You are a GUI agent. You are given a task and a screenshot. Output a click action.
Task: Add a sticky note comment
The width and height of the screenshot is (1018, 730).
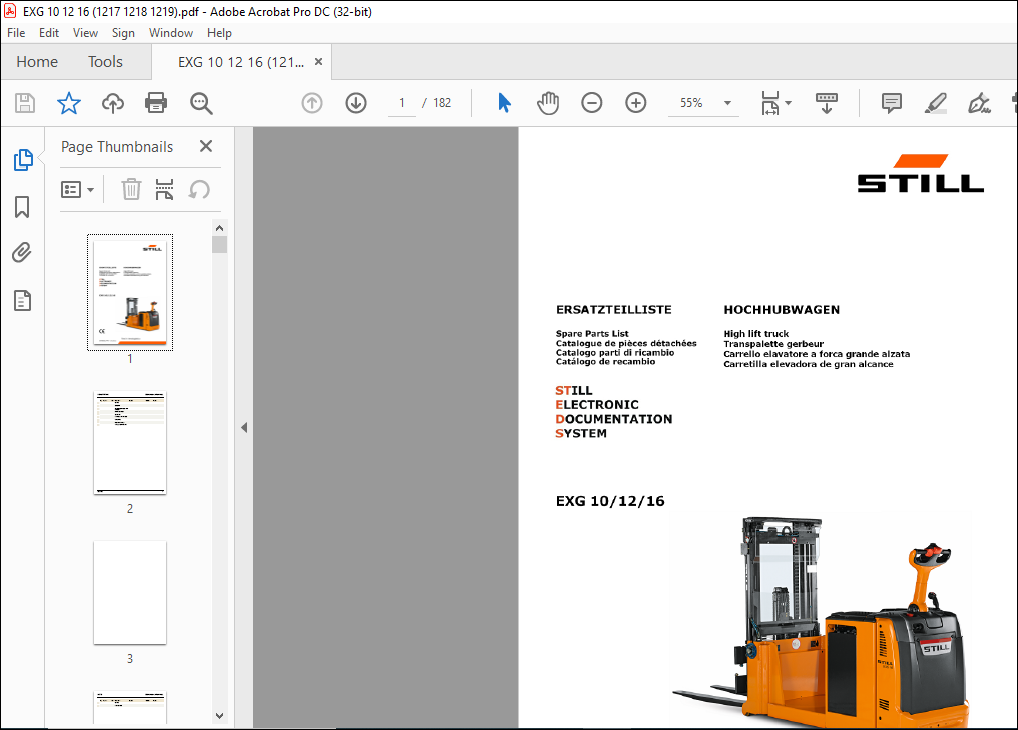point(891,103)
